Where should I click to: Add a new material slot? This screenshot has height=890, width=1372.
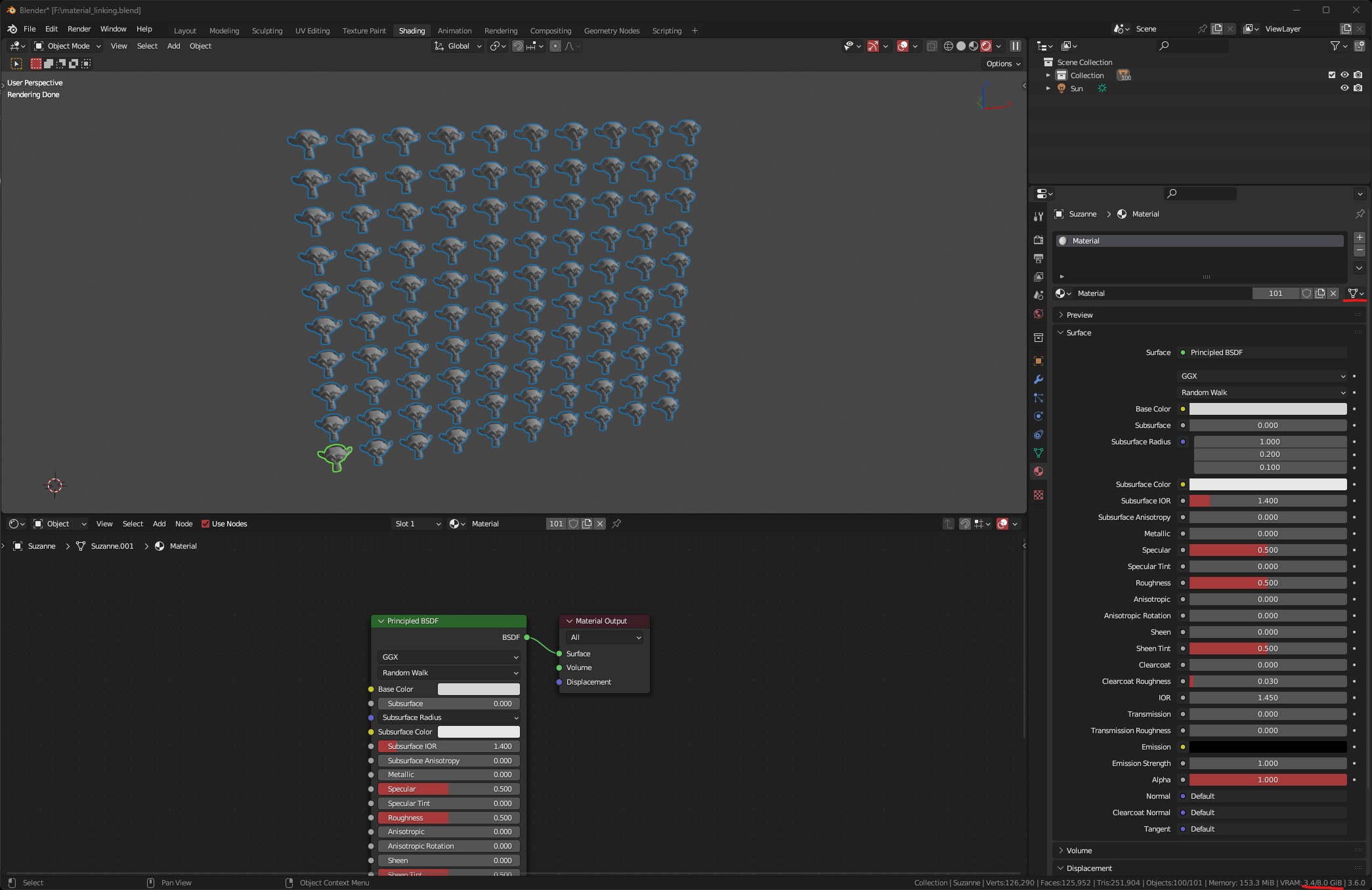(1360, 238)
